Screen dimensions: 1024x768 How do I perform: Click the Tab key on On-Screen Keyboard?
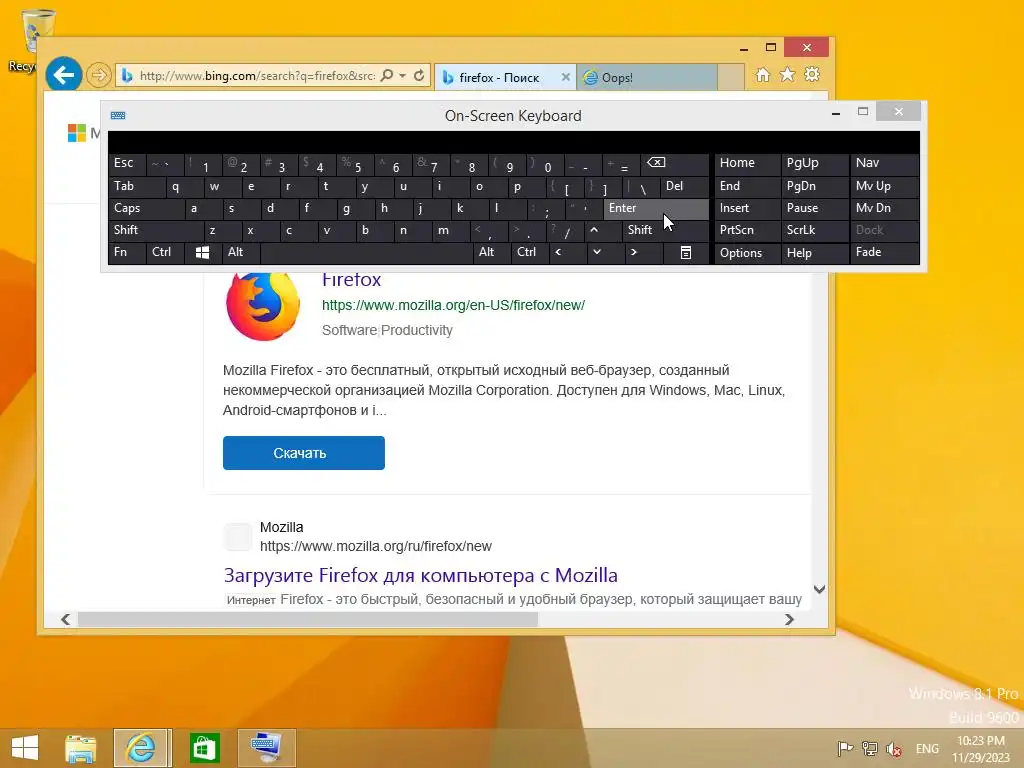137,186
